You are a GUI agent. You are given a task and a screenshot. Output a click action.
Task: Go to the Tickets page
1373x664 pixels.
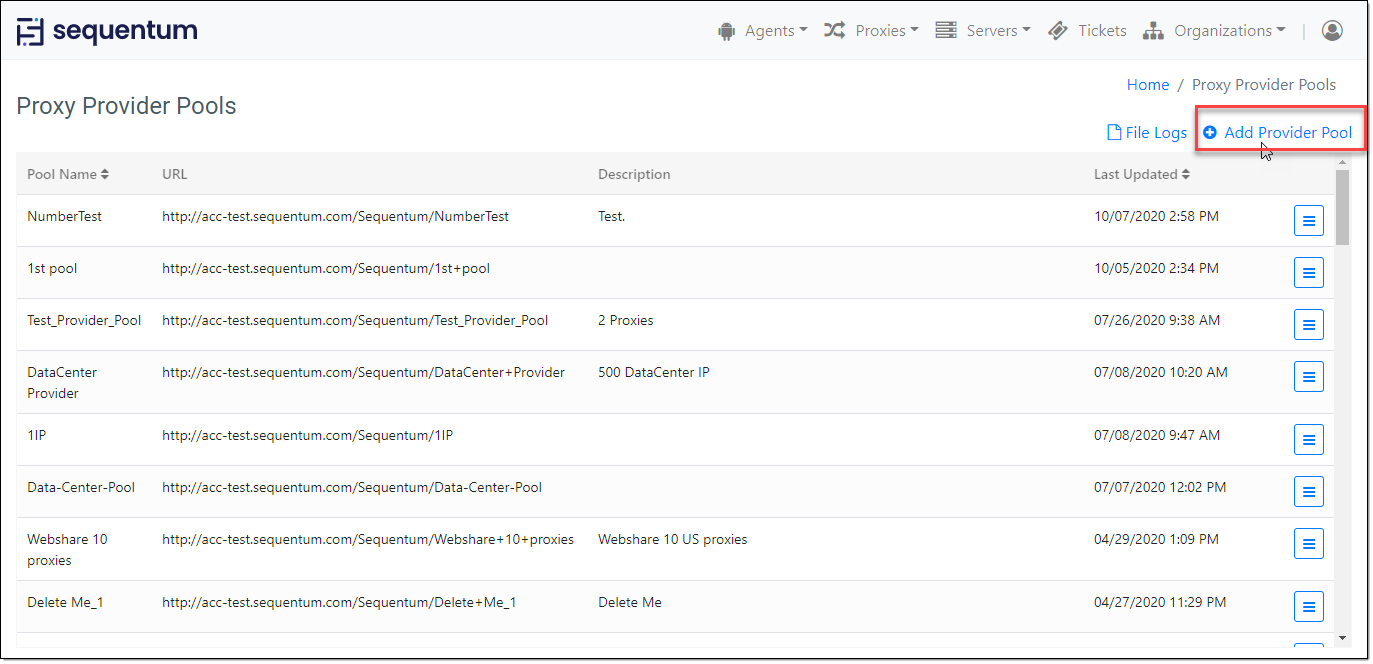(x=1088, y=31)
